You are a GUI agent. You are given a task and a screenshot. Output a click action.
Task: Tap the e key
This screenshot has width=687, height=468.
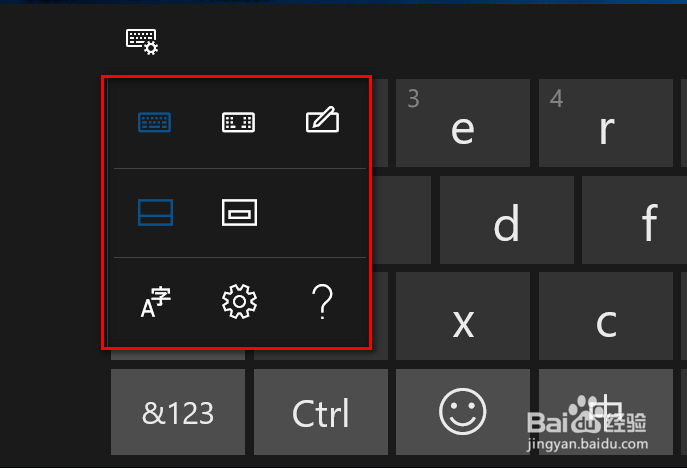463,123
